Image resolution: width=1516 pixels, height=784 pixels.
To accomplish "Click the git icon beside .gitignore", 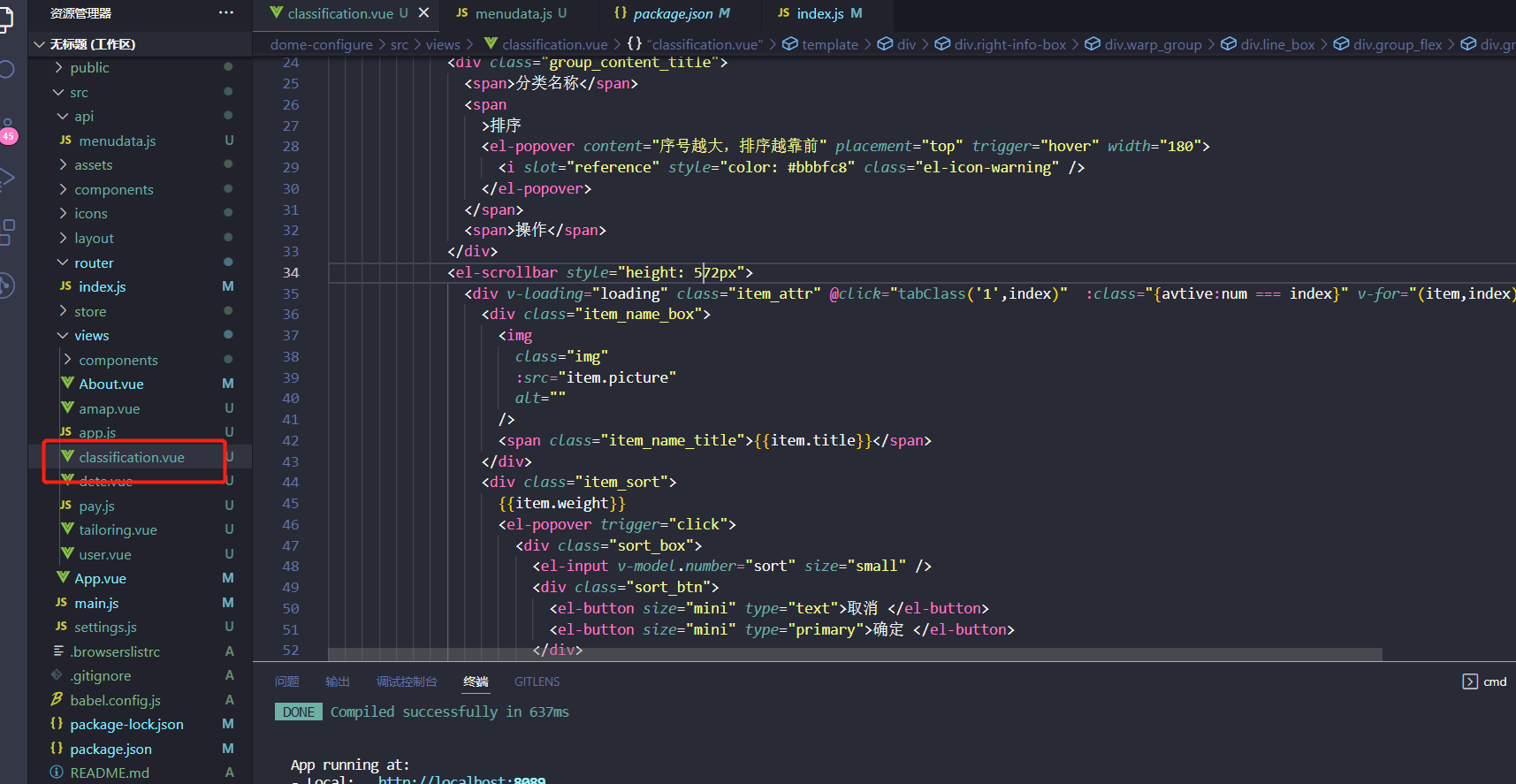I will pos(57,674).
